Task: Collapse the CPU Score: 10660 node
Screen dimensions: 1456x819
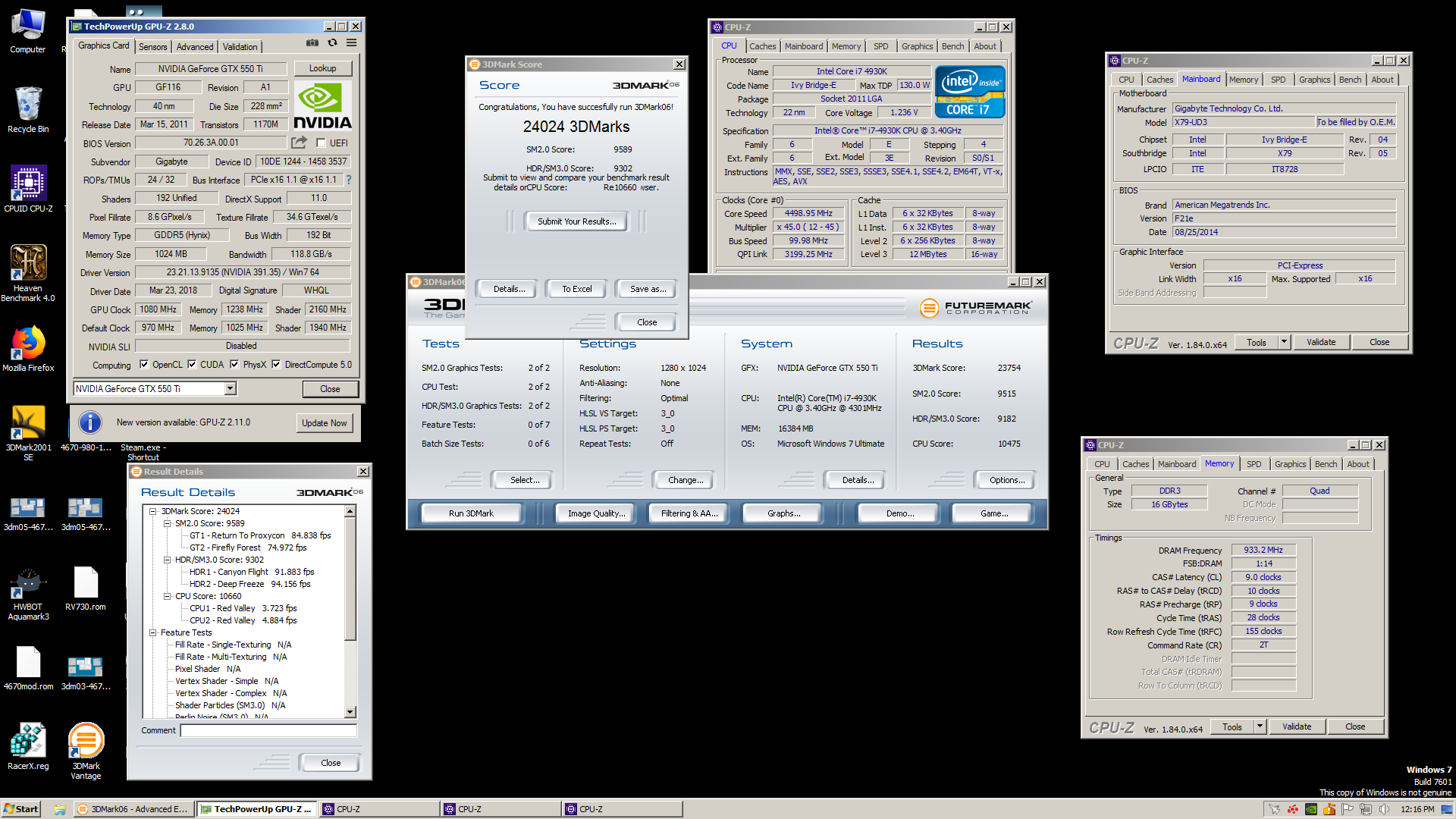Action: tap(168, 596)
